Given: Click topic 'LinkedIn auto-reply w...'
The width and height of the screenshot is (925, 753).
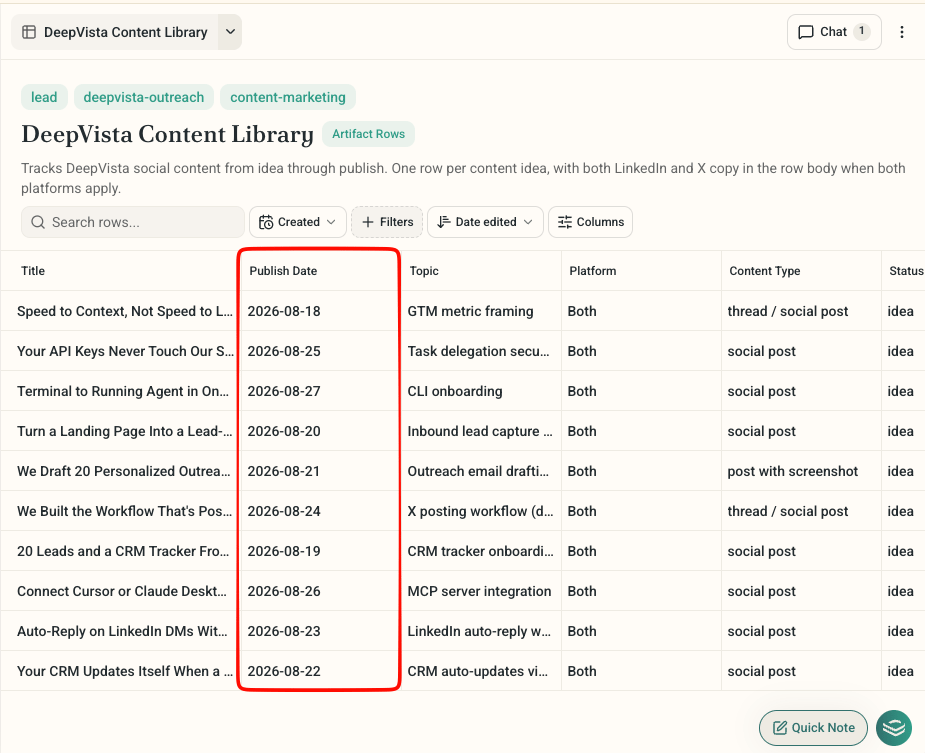Looking at the screenshot, I should point(479,631).
